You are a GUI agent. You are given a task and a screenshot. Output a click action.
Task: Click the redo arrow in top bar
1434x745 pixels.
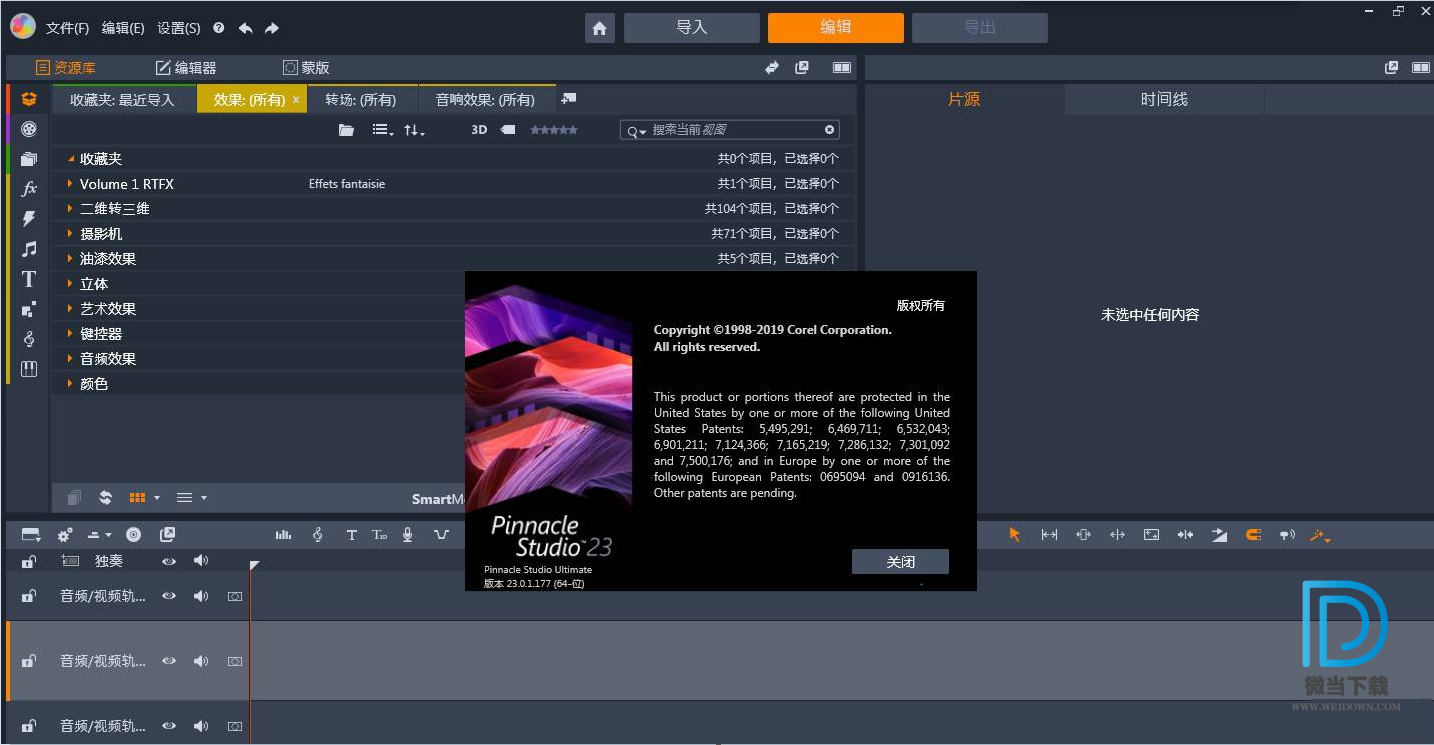pyautogui.click(x=272, y=28)
